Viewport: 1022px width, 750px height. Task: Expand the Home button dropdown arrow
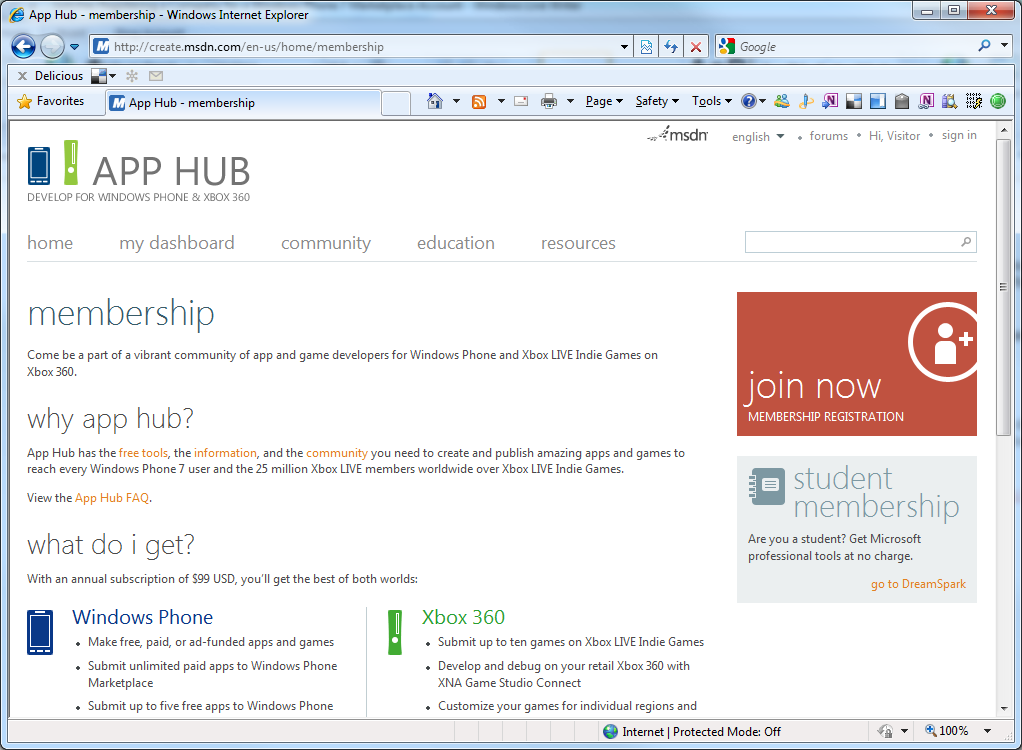point(456,101)
